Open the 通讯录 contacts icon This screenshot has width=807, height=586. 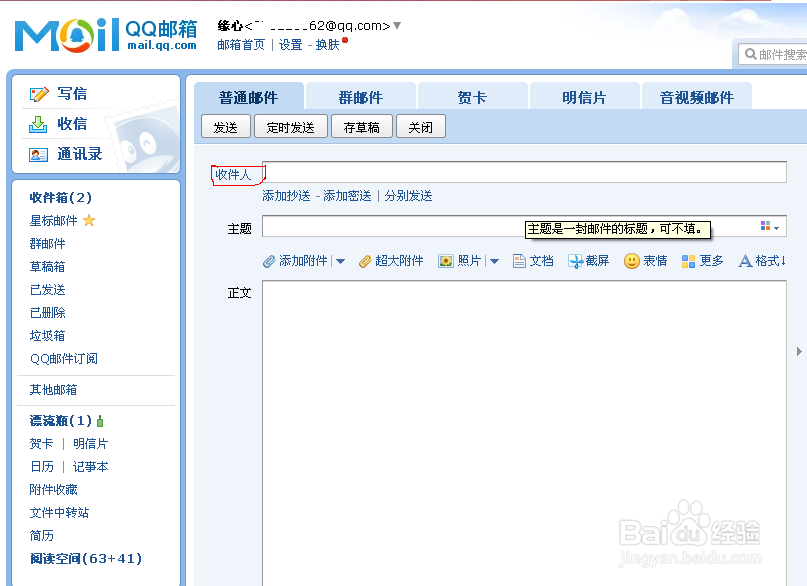tap(38, 154)
